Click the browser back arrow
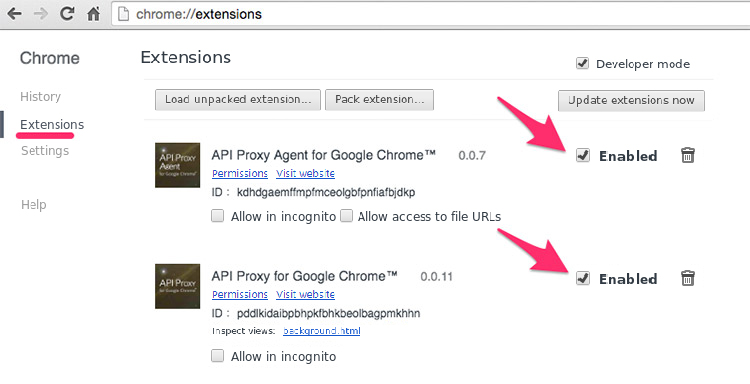 tap(14, 13)
